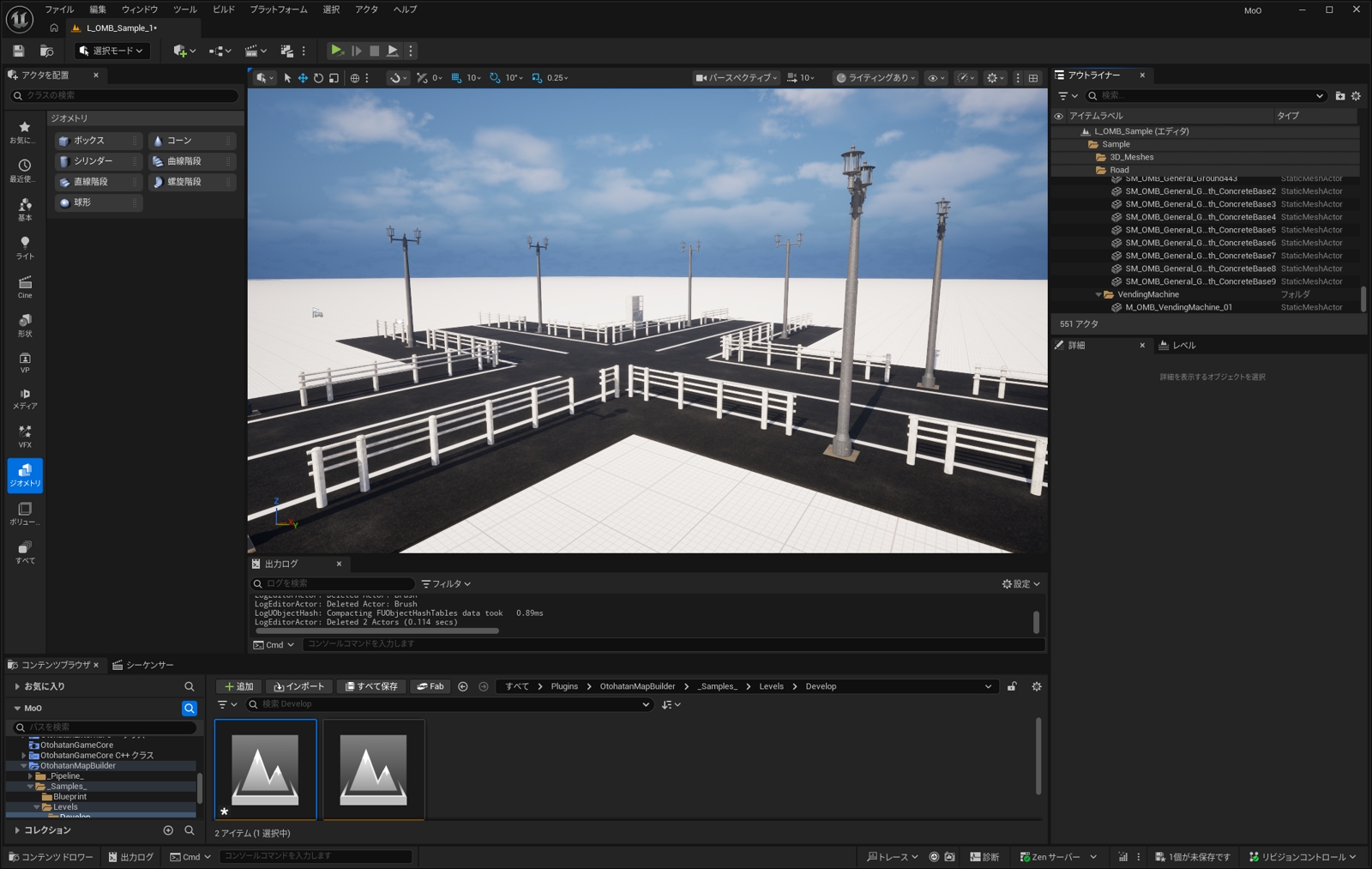
Task: Open the scale snap 0.25 dropdown
Action: pyautogui.click(x=557, y=78)
